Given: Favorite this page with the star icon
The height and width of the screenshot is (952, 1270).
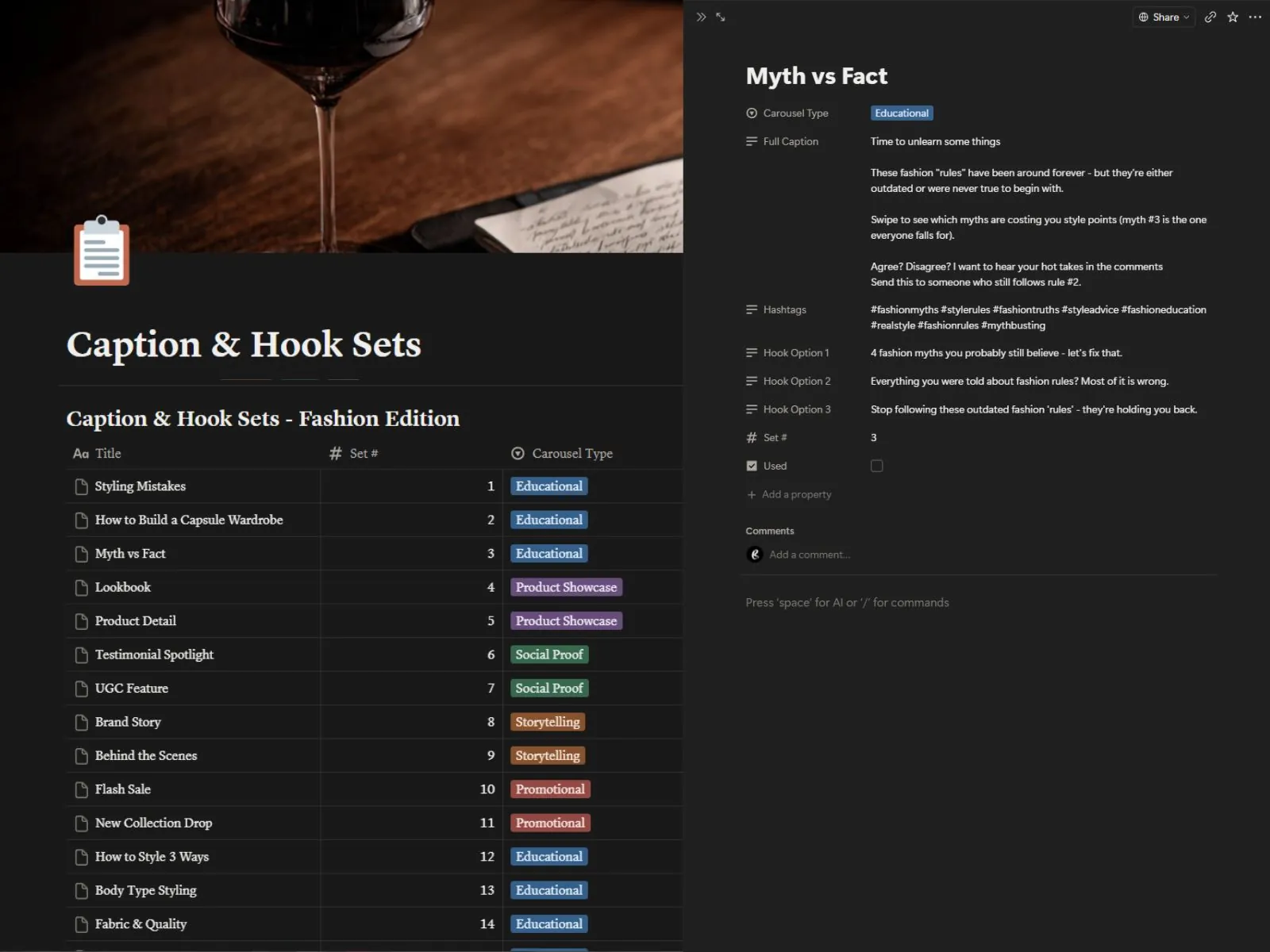Looking at the screenshot, I should pyautogui.click(x=1233, y=17).
